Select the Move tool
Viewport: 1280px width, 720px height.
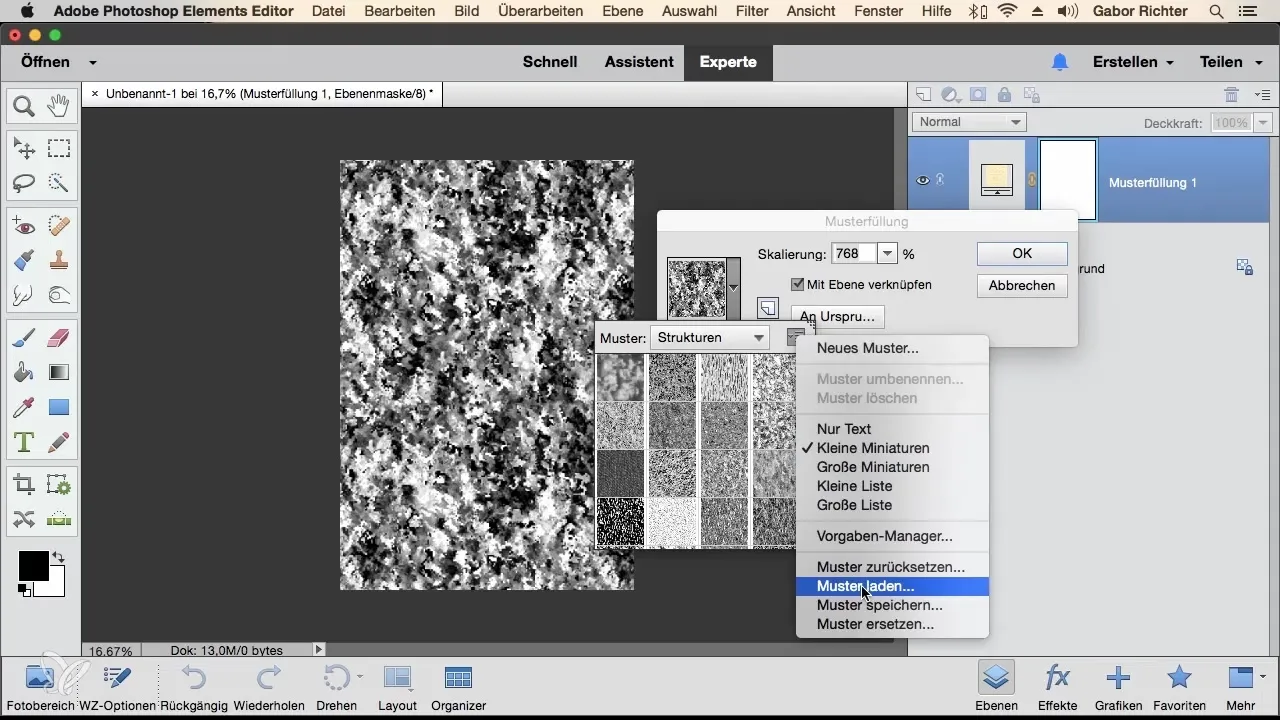[24, 149]
